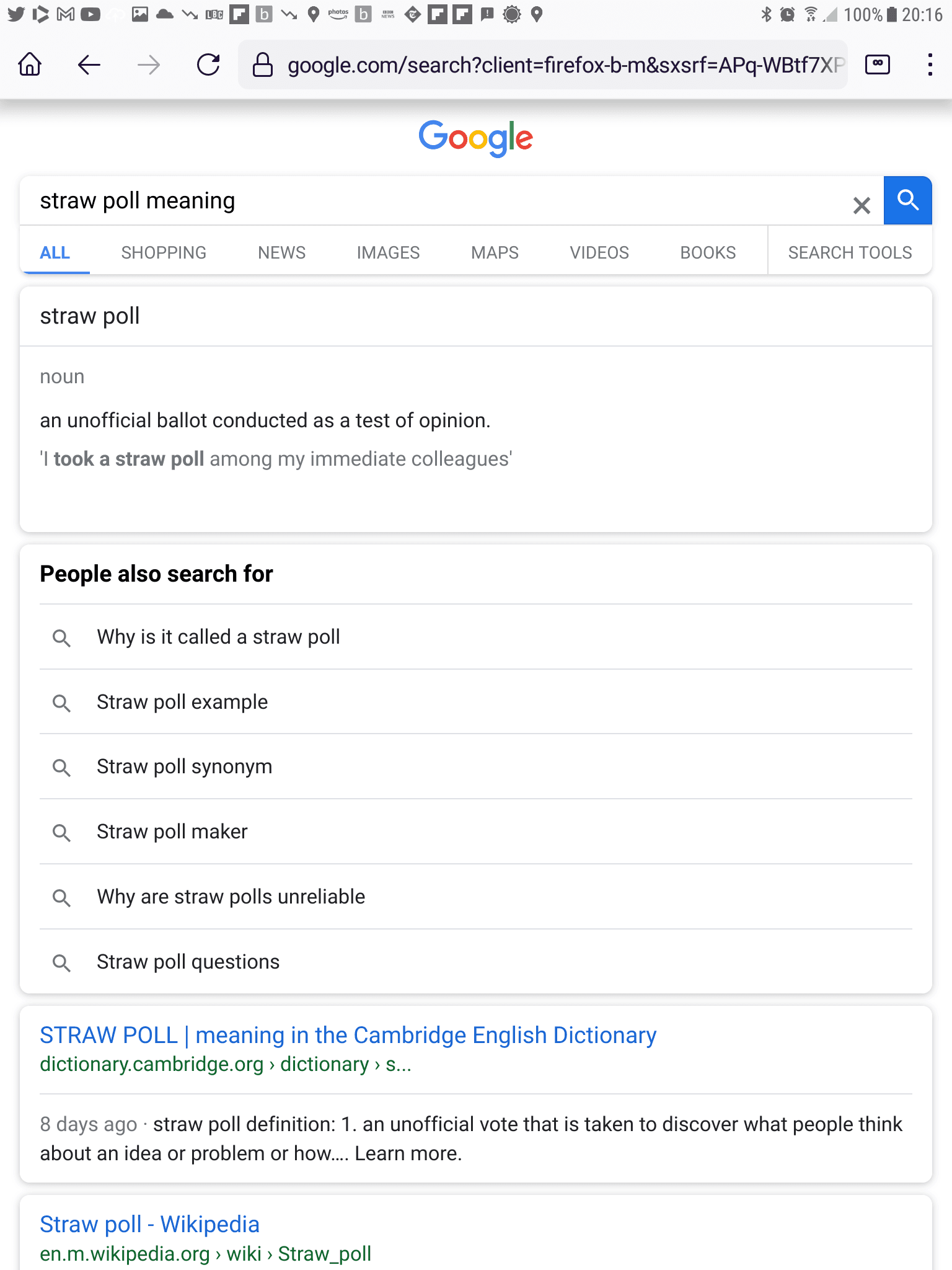This screenshot has height=1270, width=952.
Task: Click the Google logo
Action: pyautogui.click(x=475, y=138)
